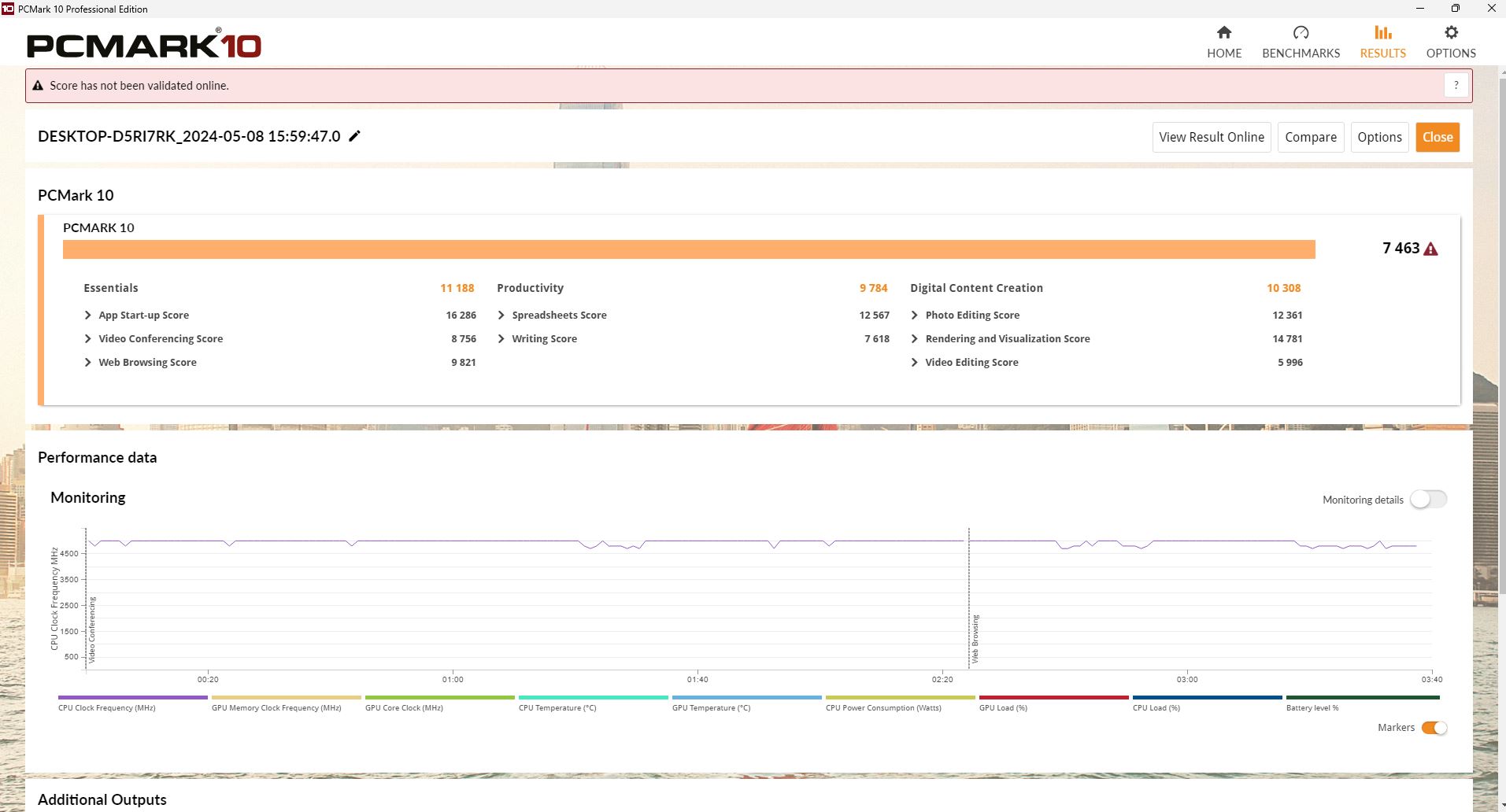Viewport: 1506px width, 812px height.
Task: Click the Compare button
Action: click(1311, 137)
